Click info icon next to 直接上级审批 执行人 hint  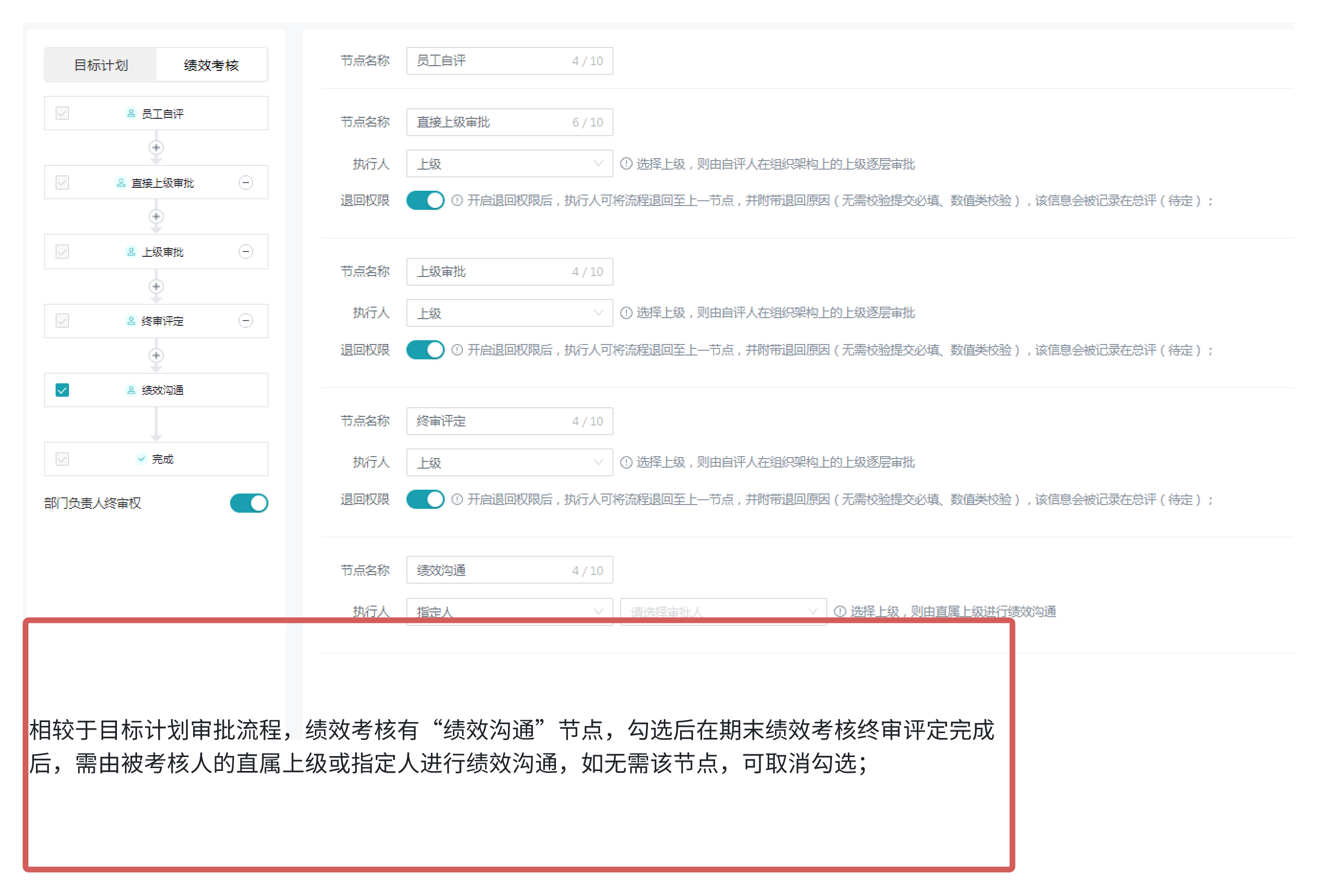coord(625,164)
